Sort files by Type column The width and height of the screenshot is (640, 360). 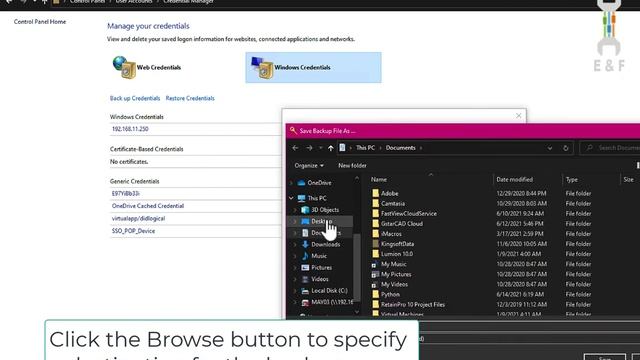tap(571, 180)
